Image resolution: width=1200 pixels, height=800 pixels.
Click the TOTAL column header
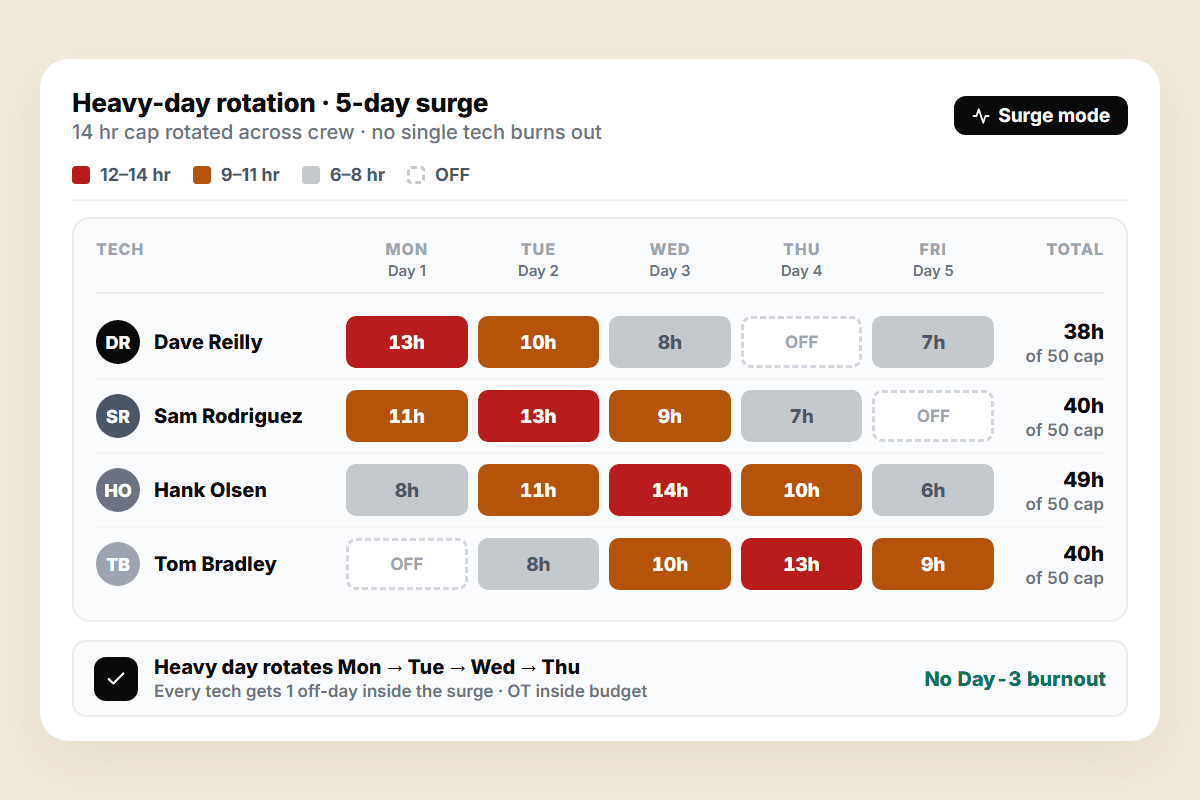[1075, 249]
